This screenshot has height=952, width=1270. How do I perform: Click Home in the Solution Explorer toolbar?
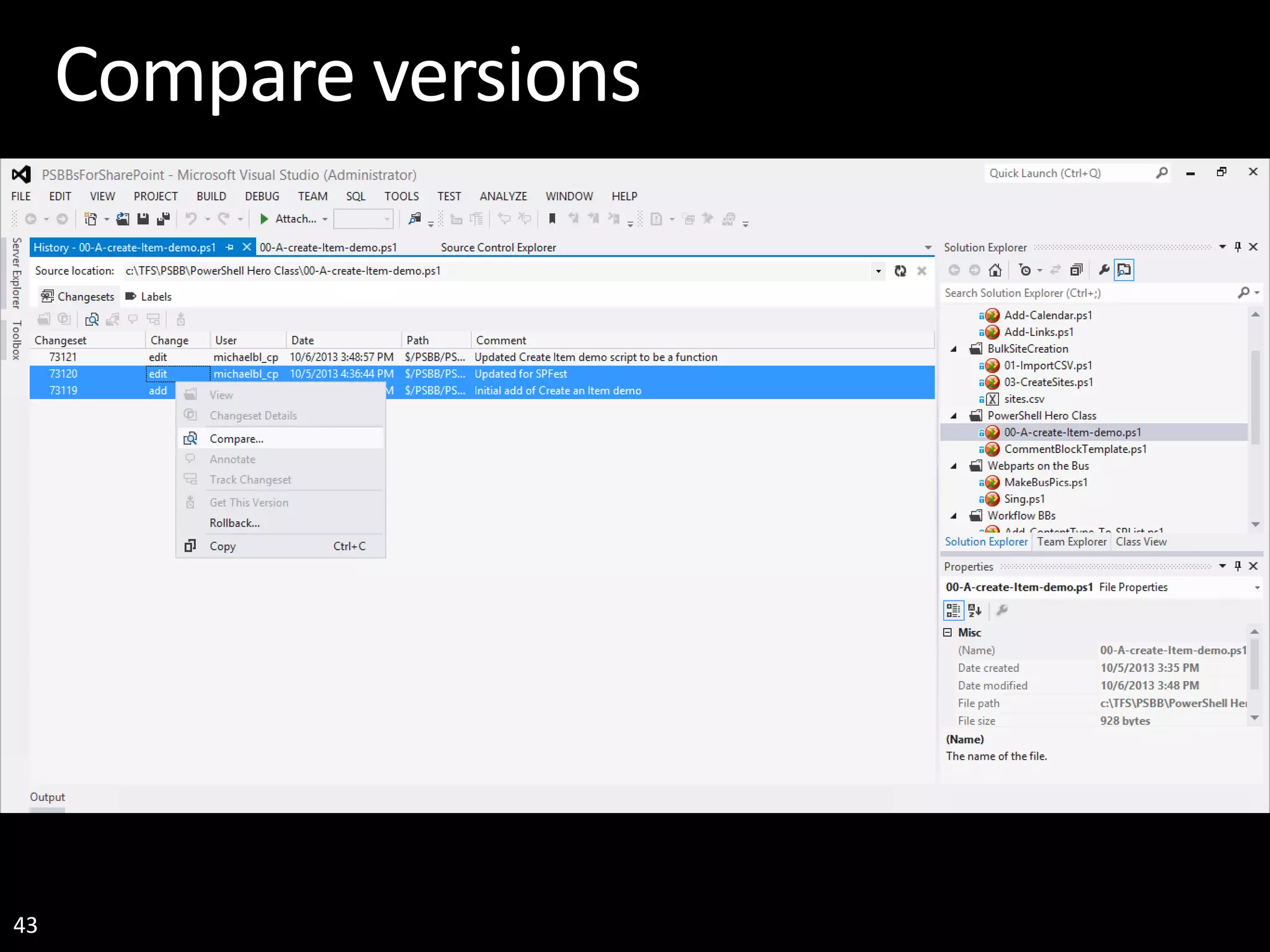(x=995, y=270)
